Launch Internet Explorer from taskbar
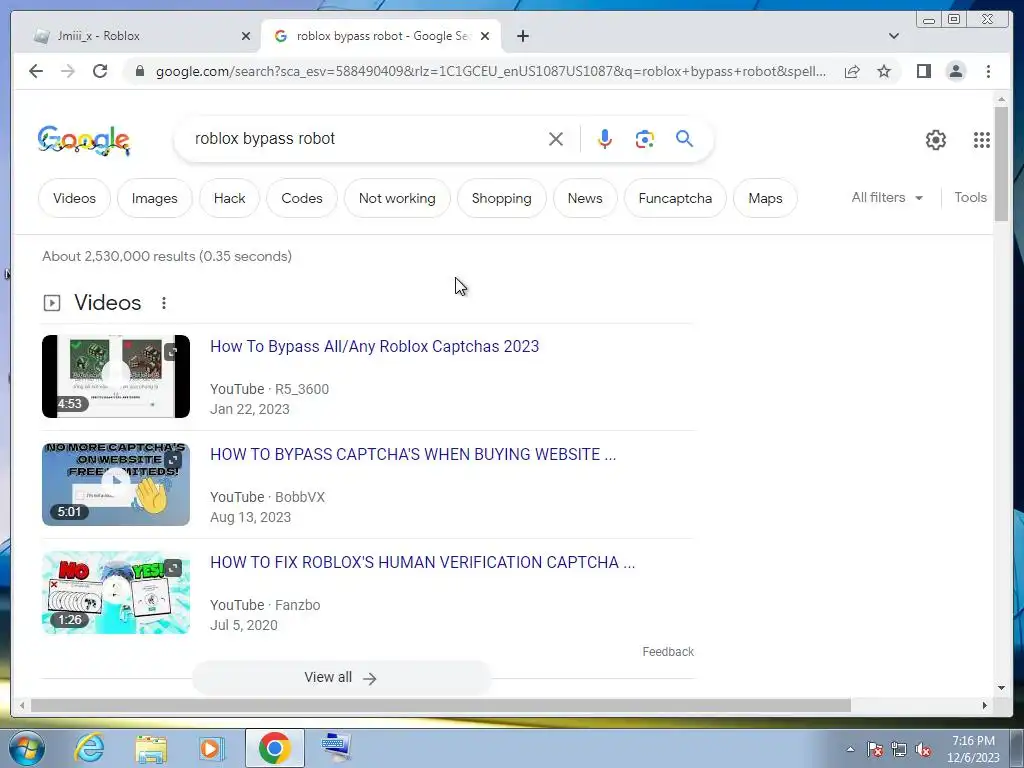Image resolution: width=1024 pixels, height=768 pixels. click(89, 748)
